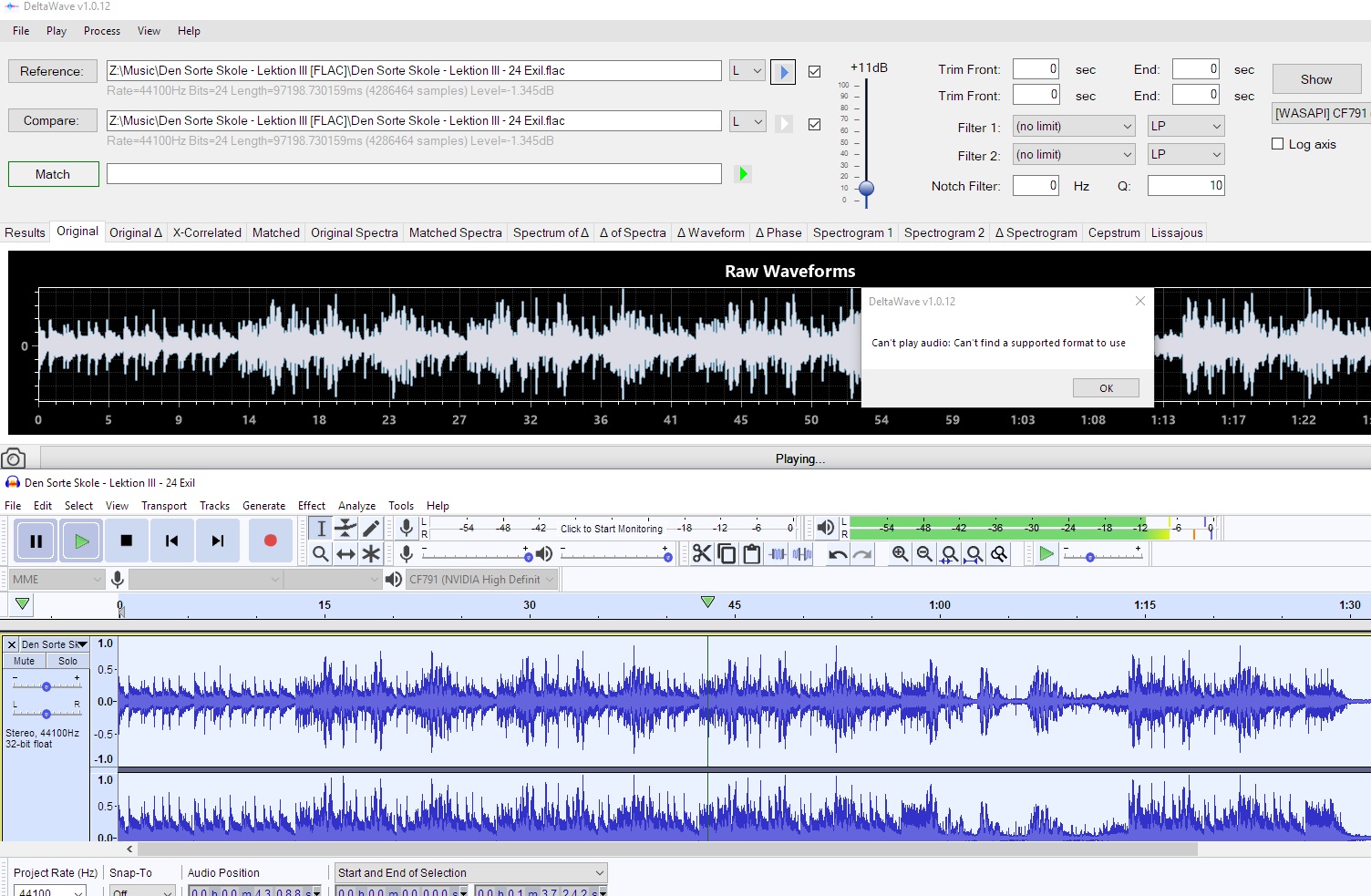Open the Filter 1 LP type dropdown
Viewport: 1371px width, 896px height.
tap(1186, 127)
